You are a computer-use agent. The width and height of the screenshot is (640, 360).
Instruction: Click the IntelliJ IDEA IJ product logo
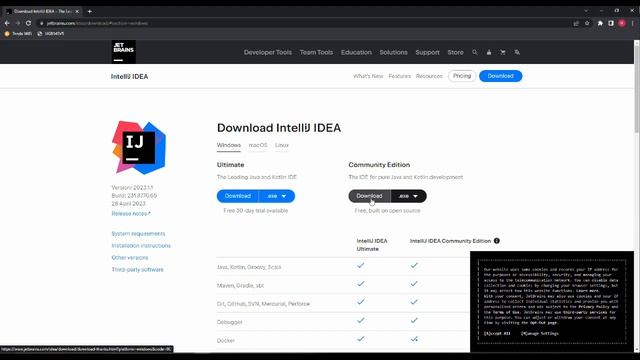click(x=139, y=147)
